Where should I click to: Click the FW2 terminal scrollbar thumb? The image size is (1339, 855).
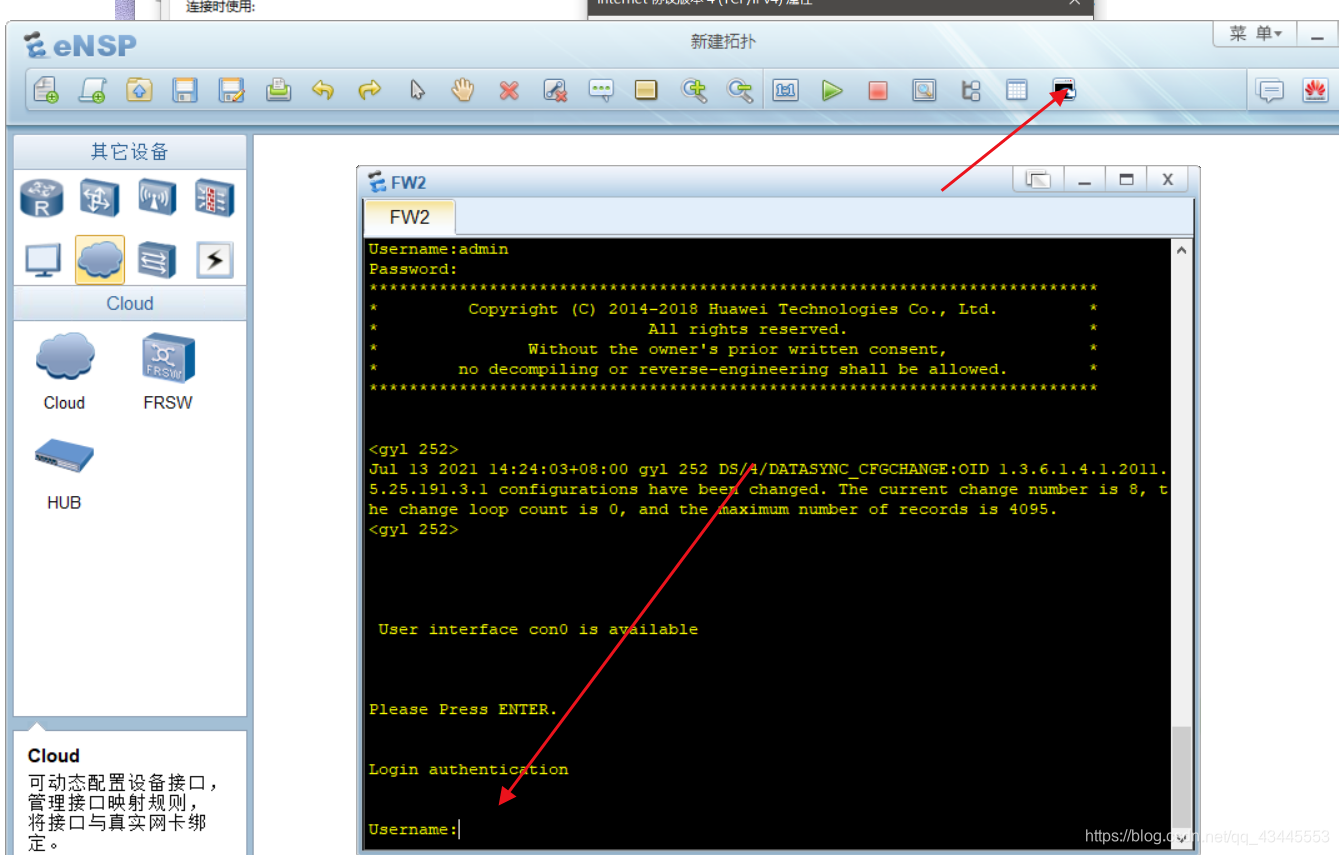(x=1182, y=775)
